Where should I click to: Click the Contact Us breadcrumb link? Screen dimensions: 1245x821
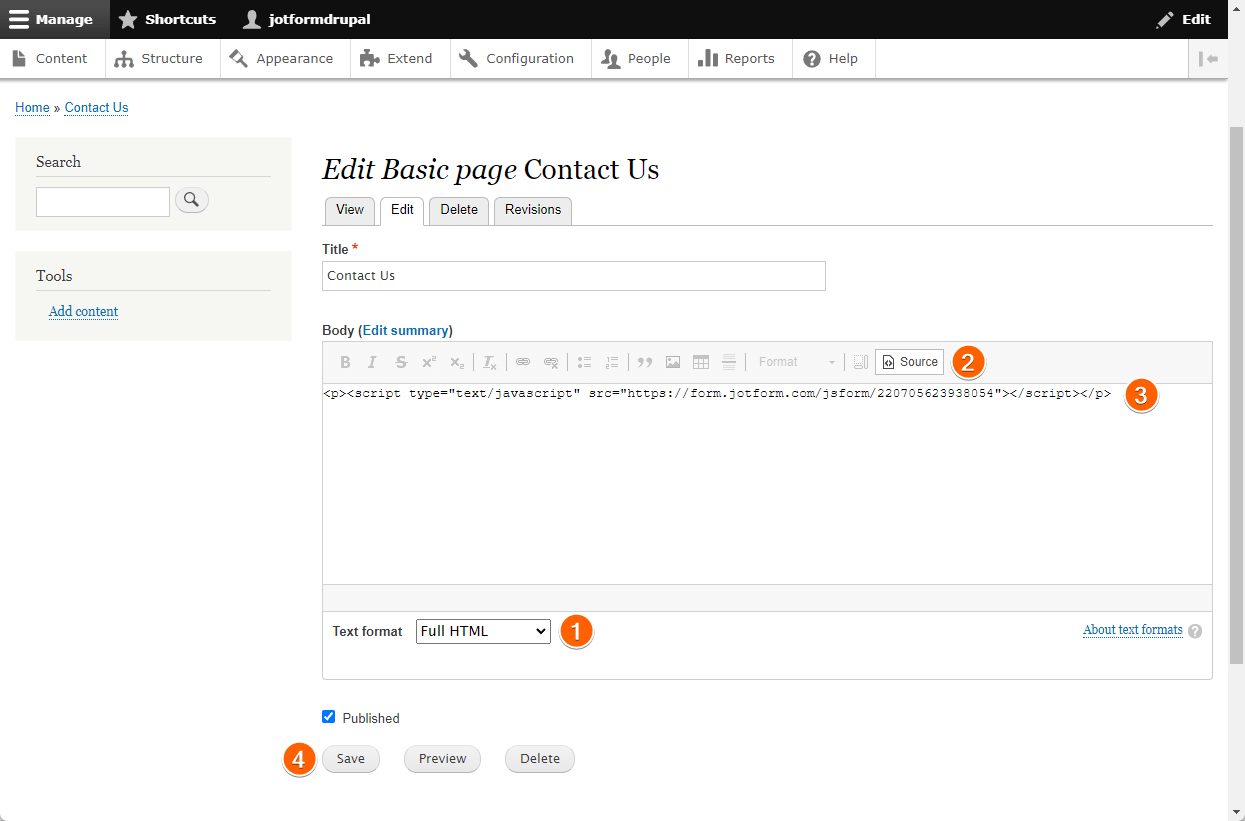[x=96, y=108]
